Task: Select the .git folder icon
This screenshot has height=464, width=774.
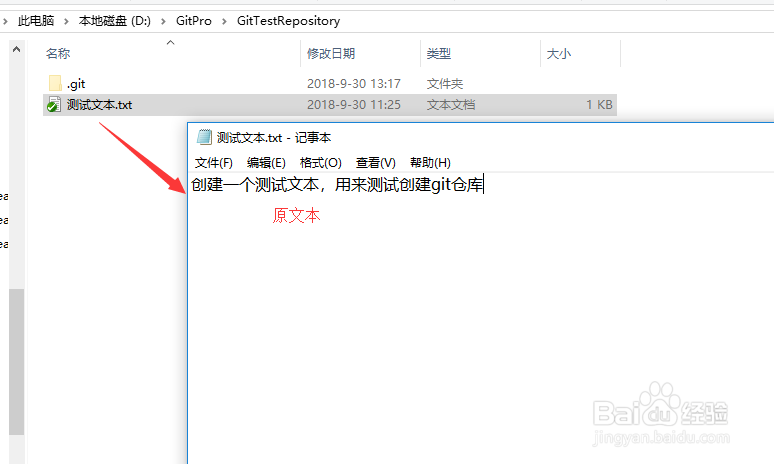Action: pos(55,83)
